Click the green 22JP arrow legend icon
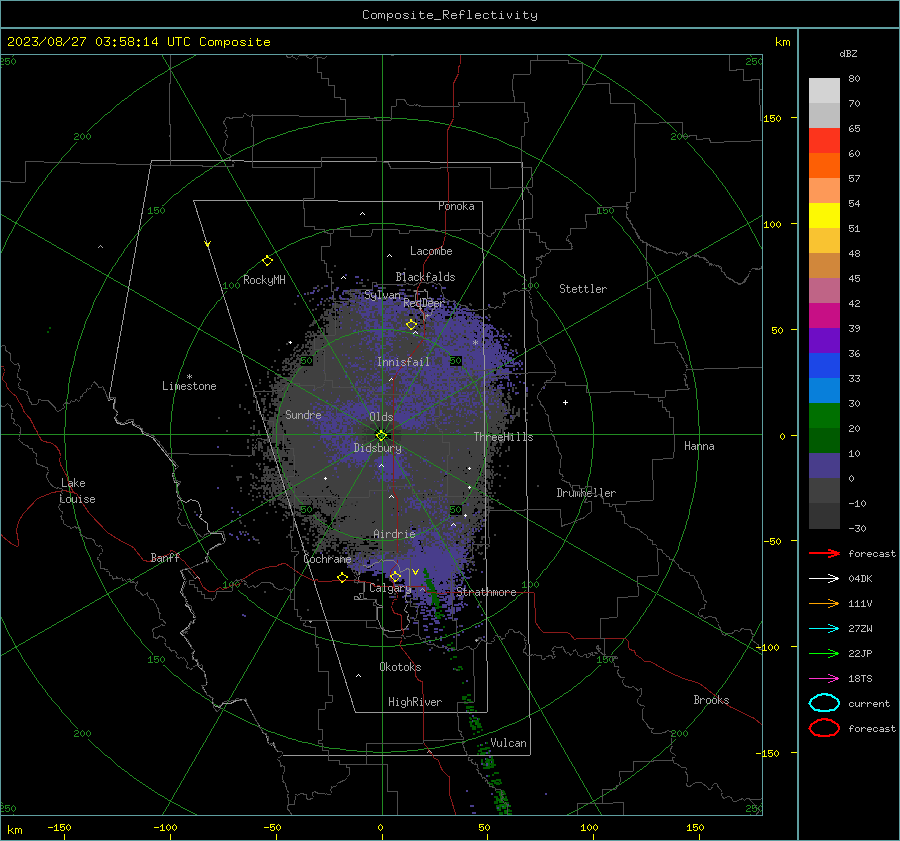900x841 pixels. [x=824, y=653]
